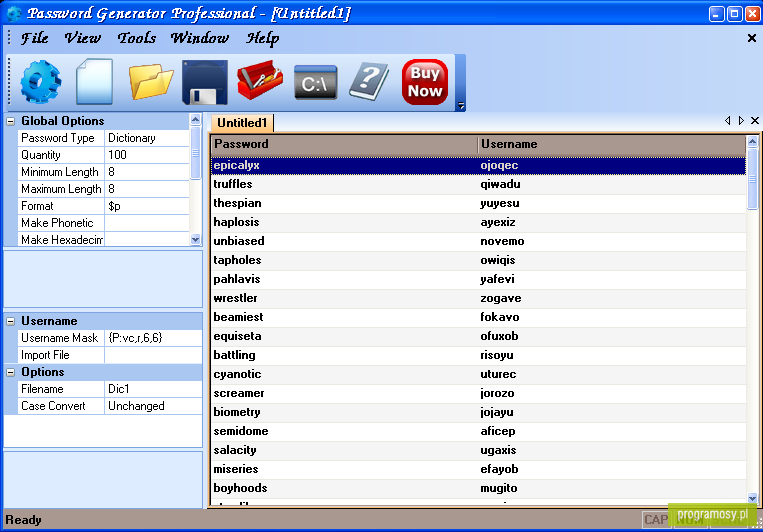Select the password row pahlavis
This screenshot has width=763, height=532.
pos(478,279)
